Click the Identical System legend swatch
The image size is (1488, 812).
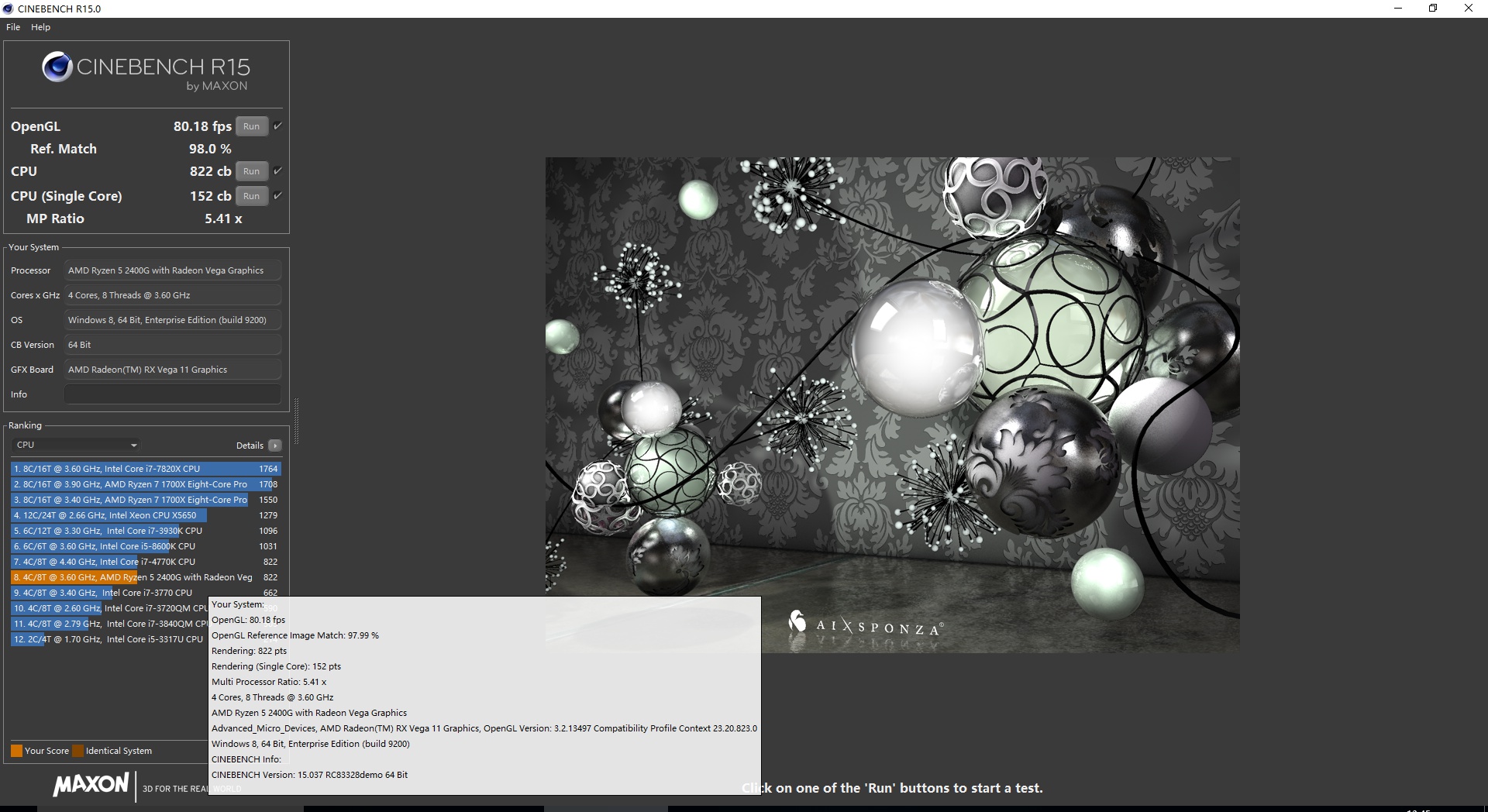coord(77,751)
